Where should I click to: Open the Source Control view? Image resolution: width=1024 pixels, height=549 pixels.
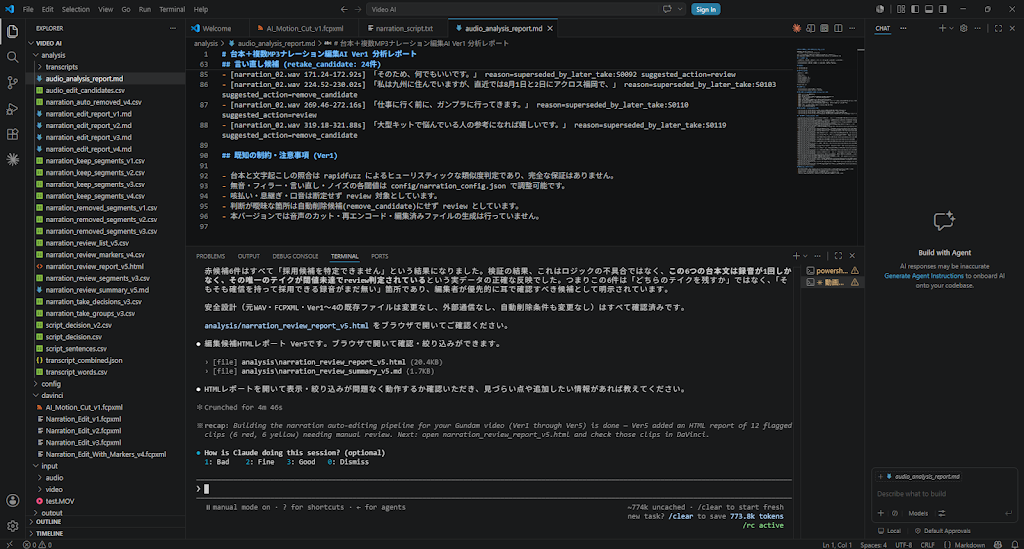(x=12, y=83)
